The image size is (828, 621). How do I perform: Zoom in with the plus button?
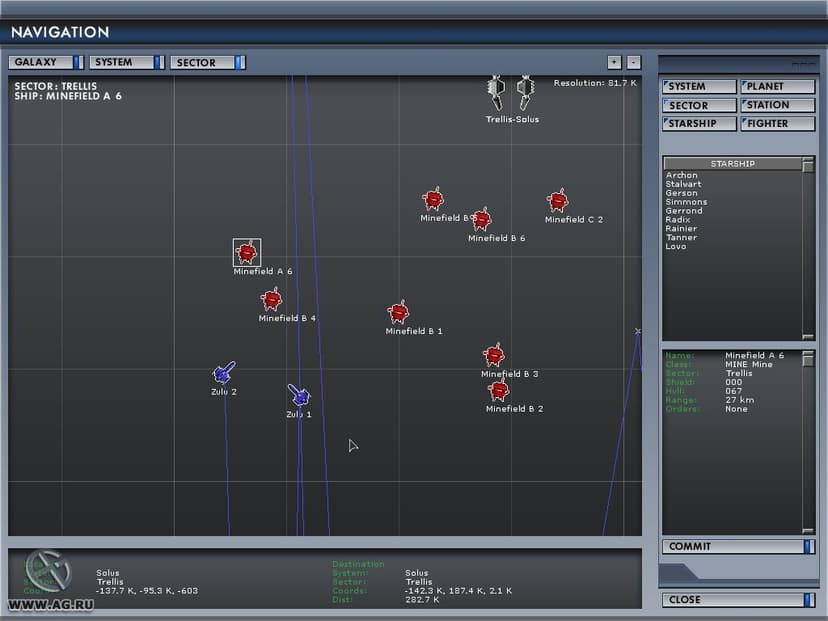[614, 62]
